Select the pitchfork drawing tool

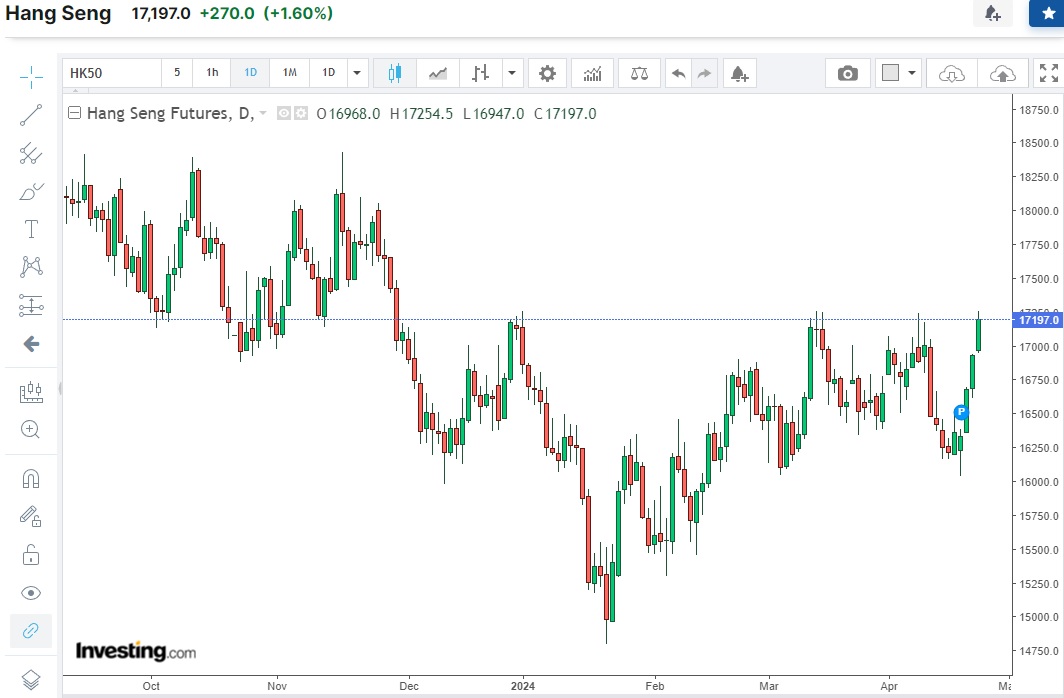pyautogui.click(x=31, y=153)
